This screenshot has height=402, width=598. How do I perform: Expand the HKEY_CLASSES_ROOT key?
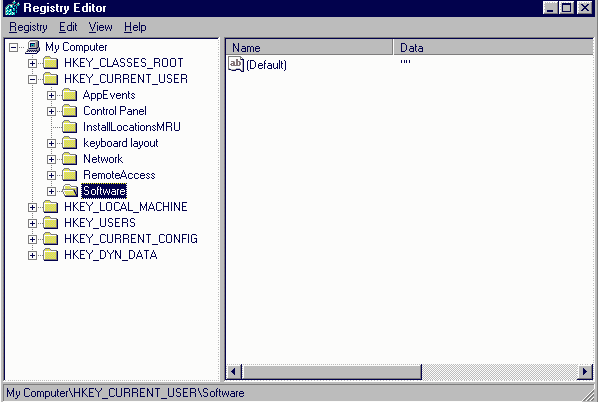32,63
